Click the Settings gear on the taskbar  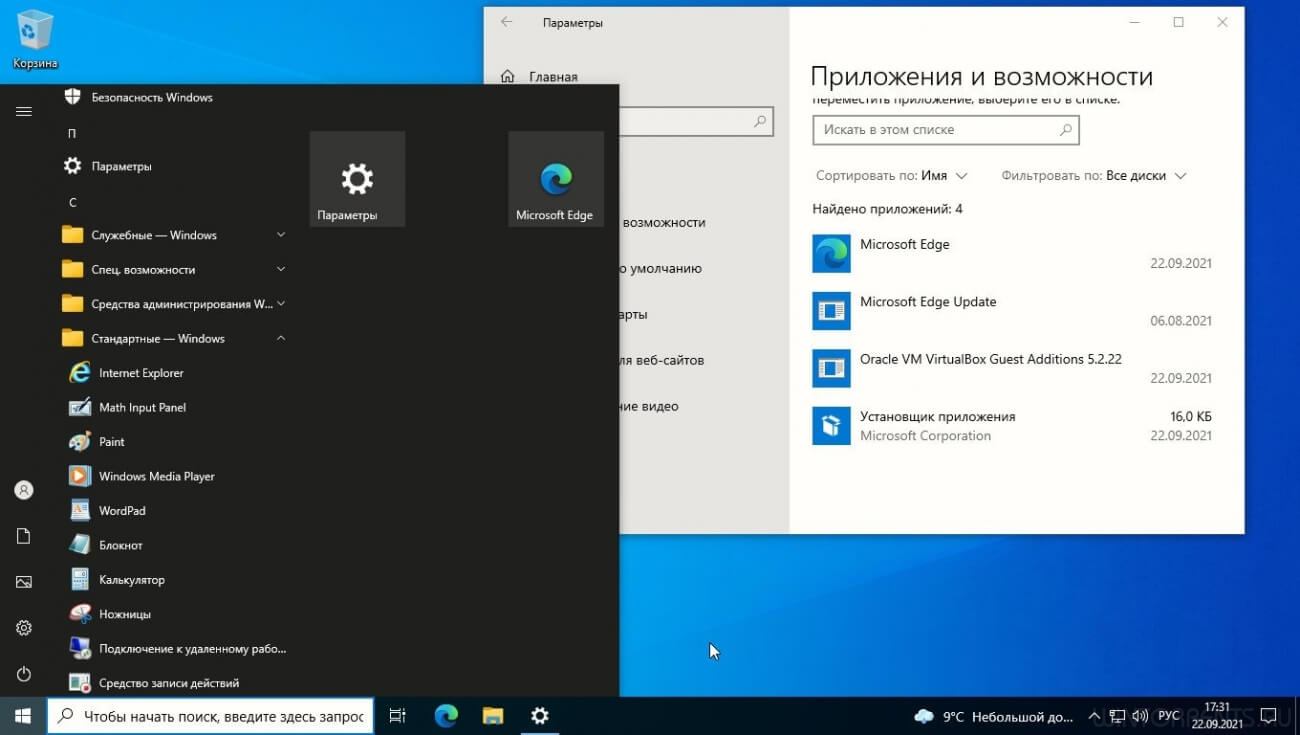[x=540, y=716]
